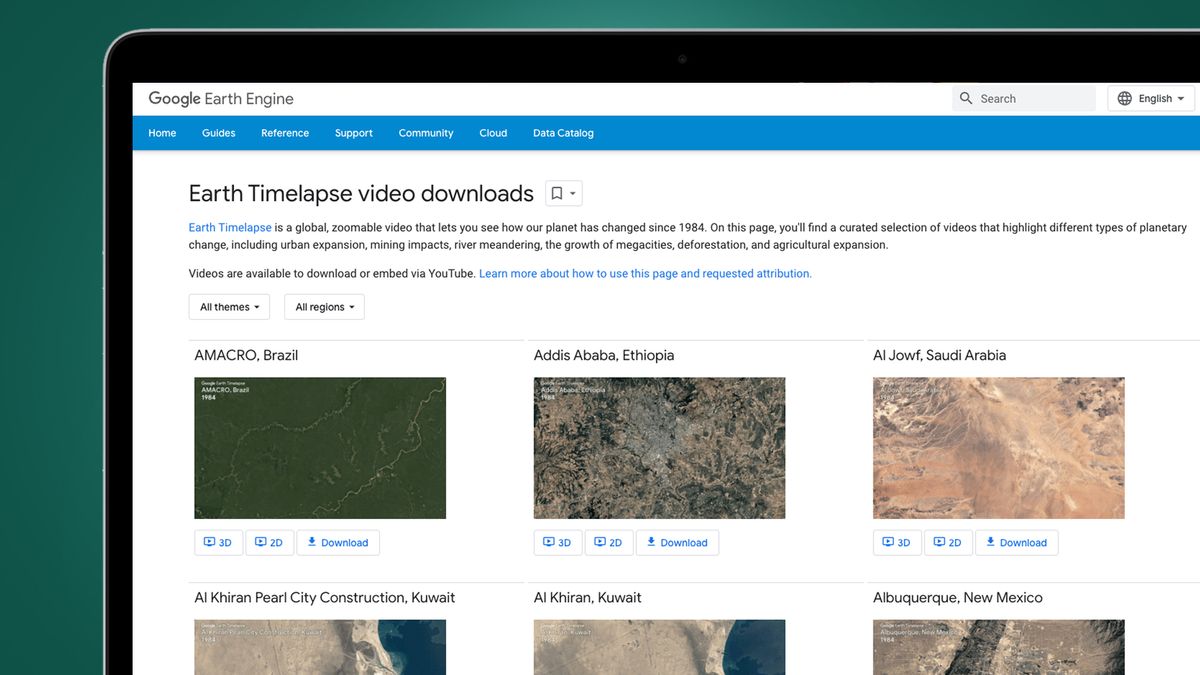The height and width of the screenshot is (675, 1200).
Task: Open 3D view for Addis Ababa, Ethiopia
Action: click(557, 542)
